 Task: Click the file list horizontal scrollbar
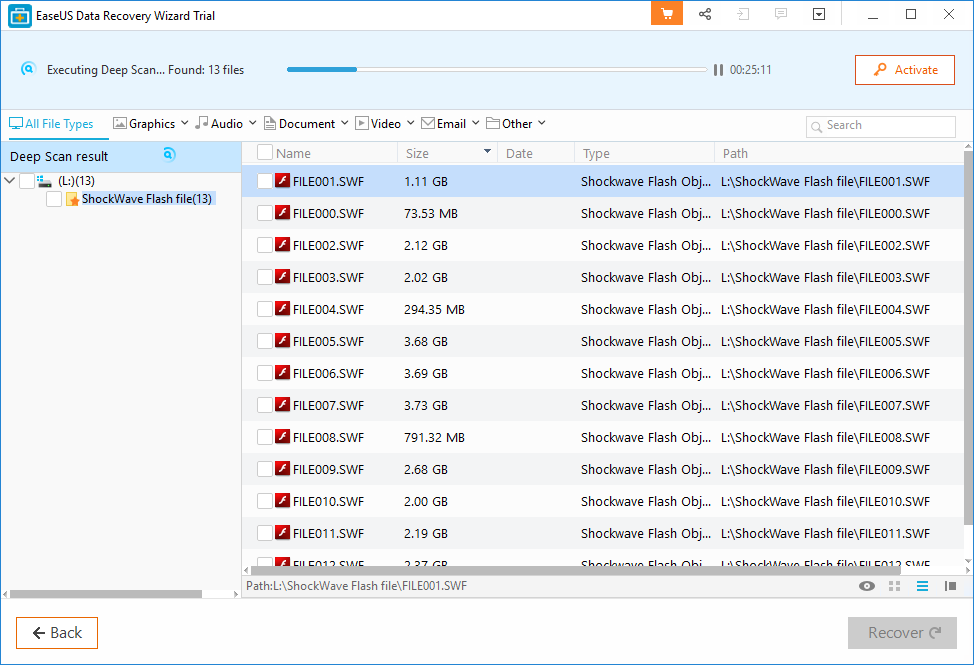tap(576, 569)
